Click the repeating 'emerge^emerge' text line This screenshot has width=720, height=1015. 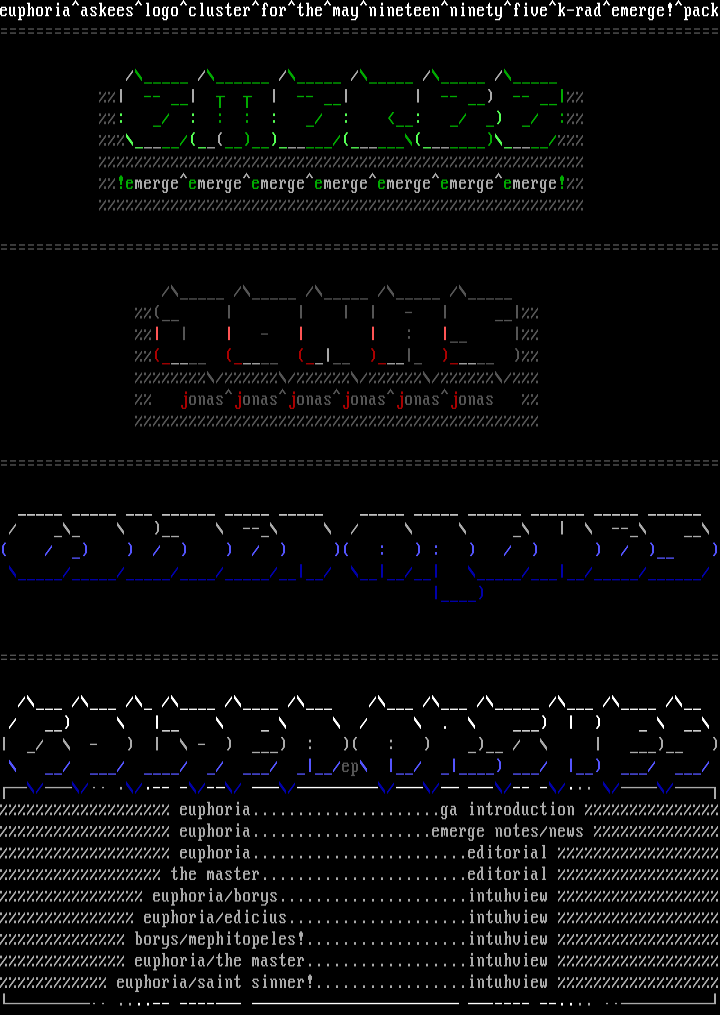point(340,183)
